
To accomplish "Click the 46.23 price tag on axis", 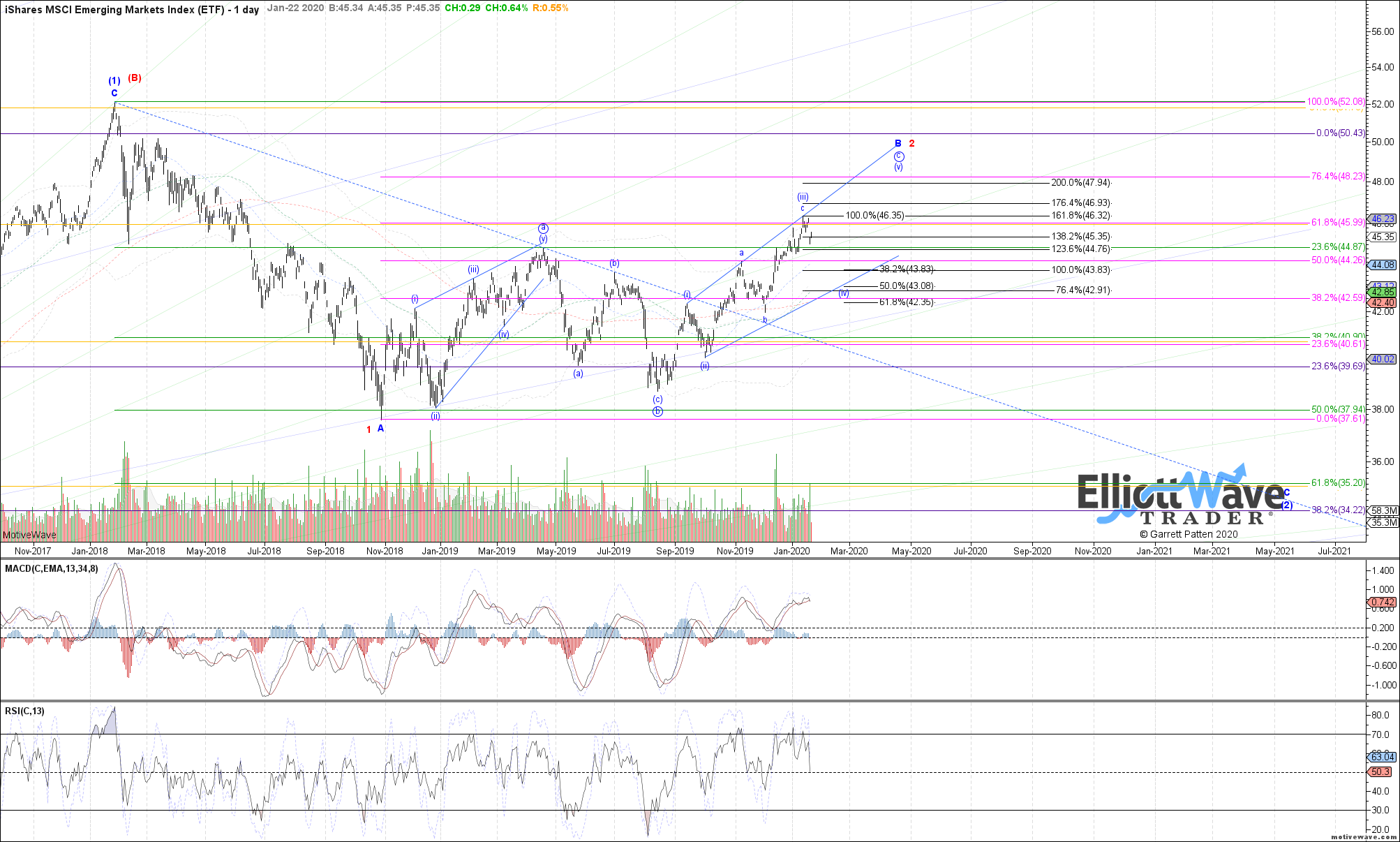I will [1382, 219].
